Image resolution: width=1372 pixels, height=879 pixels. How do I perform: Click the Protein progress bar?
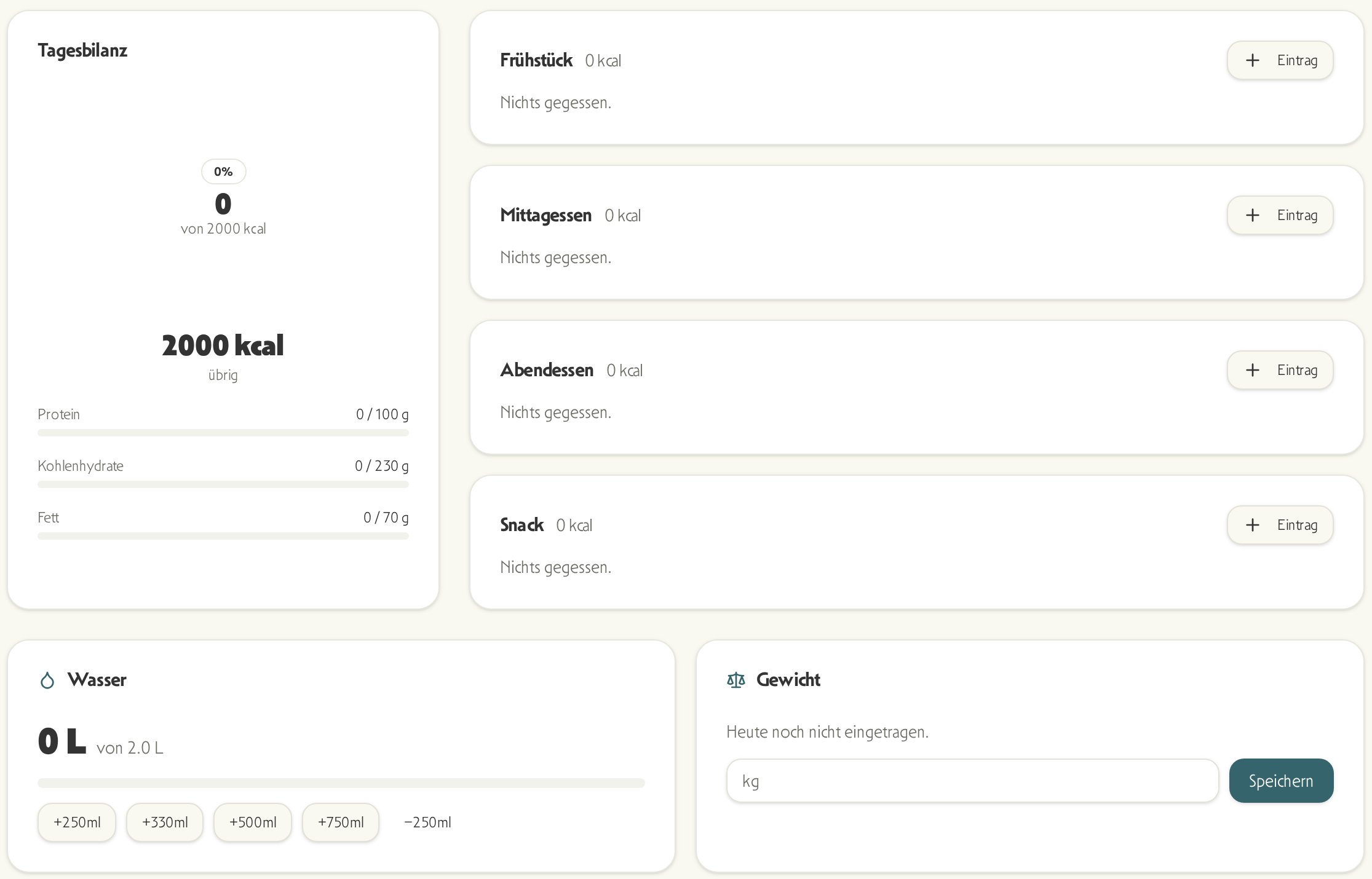[223, 433]
